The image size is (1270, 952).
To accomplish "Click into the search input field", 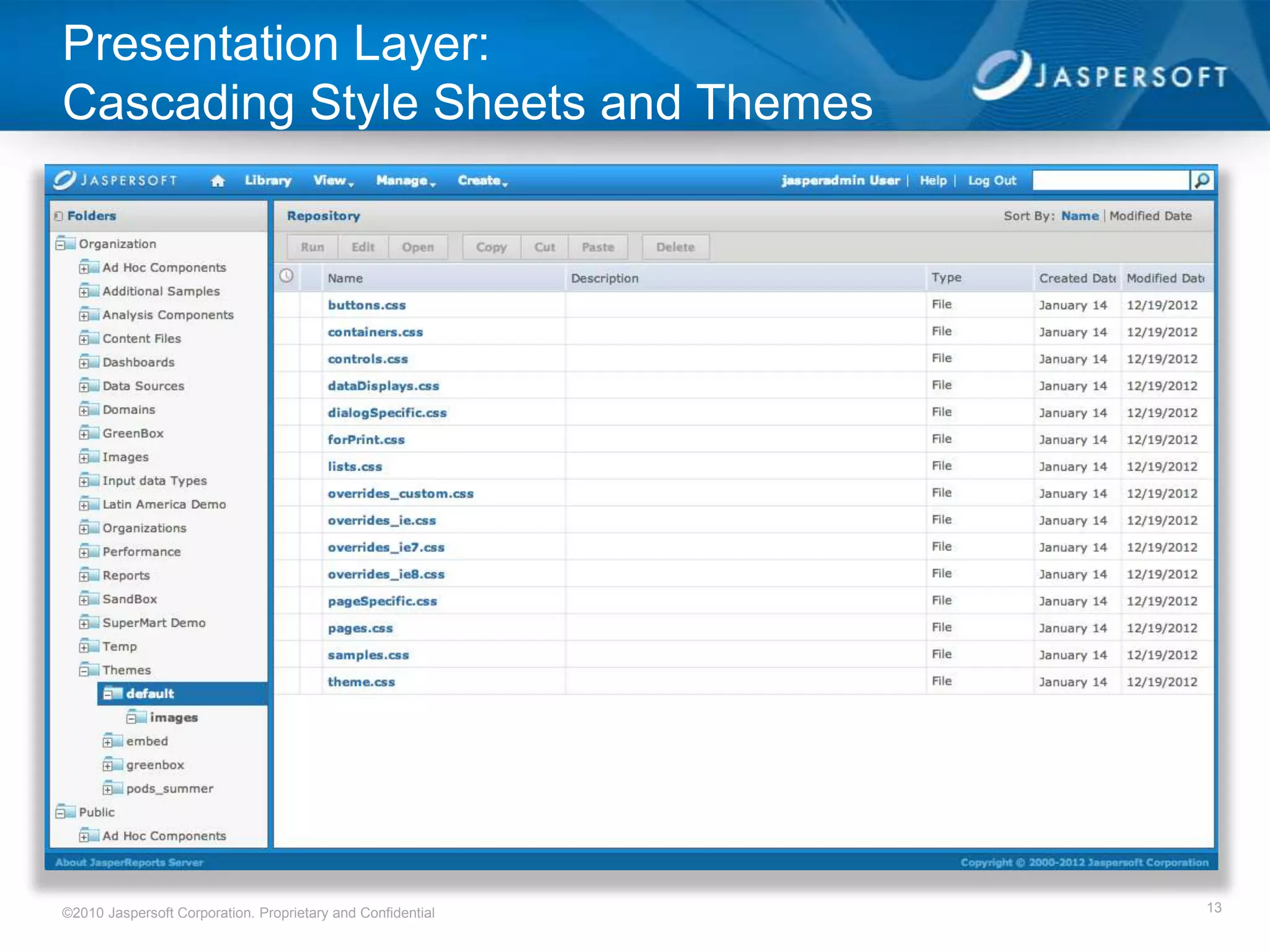I will [x=1111, y=180].
